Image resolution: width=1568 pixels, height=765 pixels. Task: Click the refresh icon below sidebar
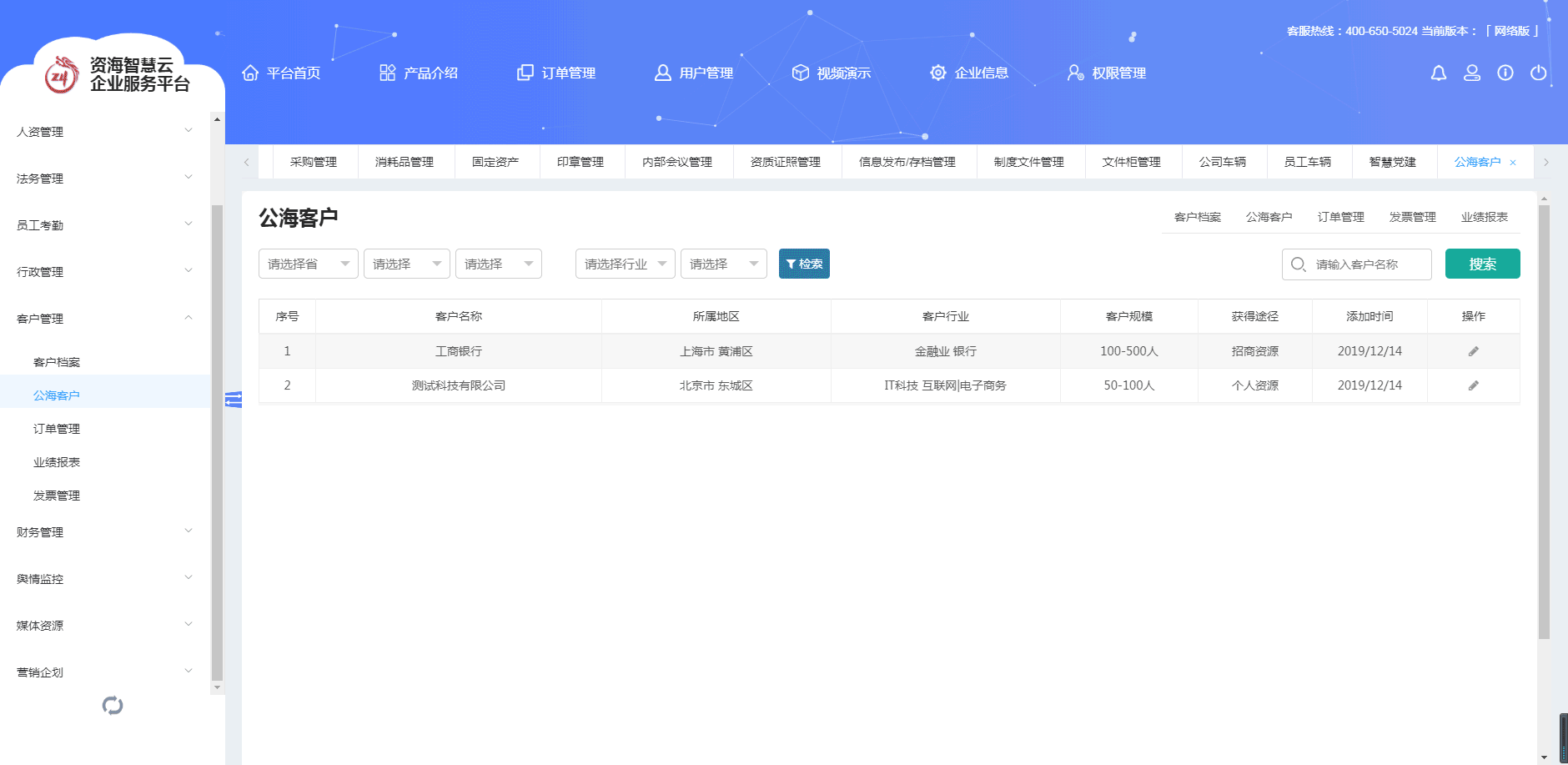click(x=113, y=706)
